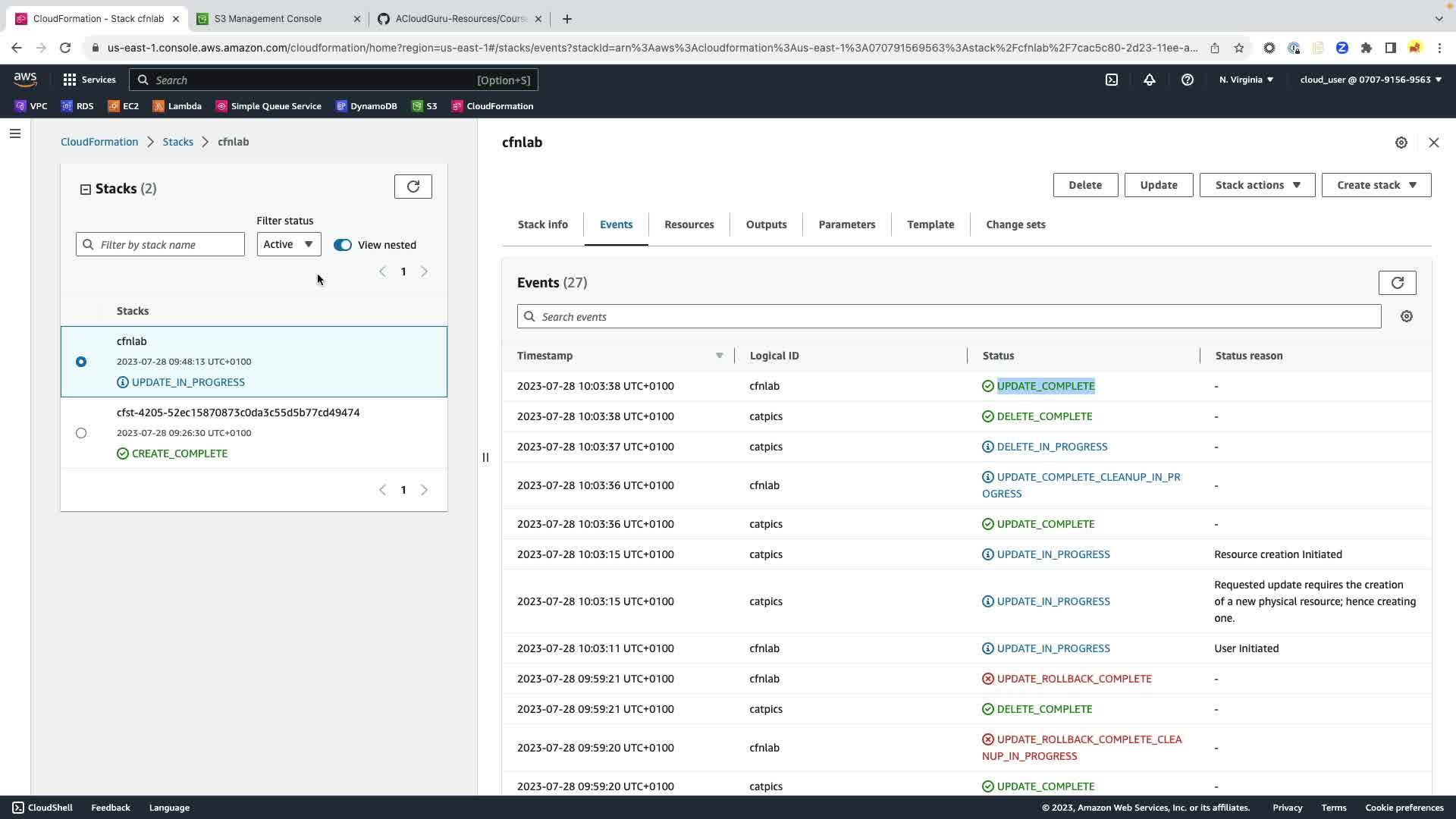Switch to the Resources tab
This screenshot has height=819, width=1456.
(x=689, y=224)
